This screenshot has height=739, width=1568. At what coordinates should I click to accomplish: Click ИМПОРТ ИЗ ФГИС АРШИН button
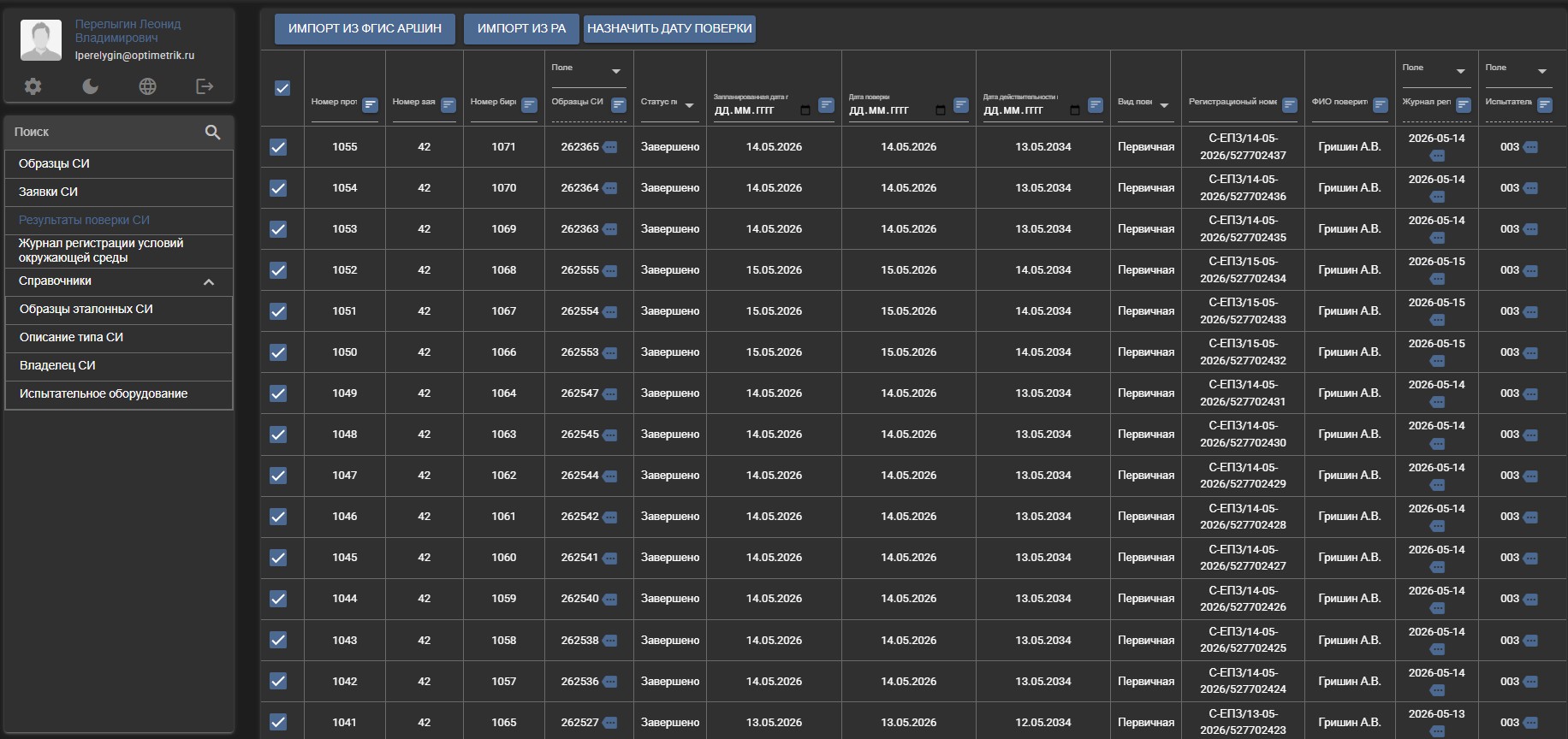(365, 28)
